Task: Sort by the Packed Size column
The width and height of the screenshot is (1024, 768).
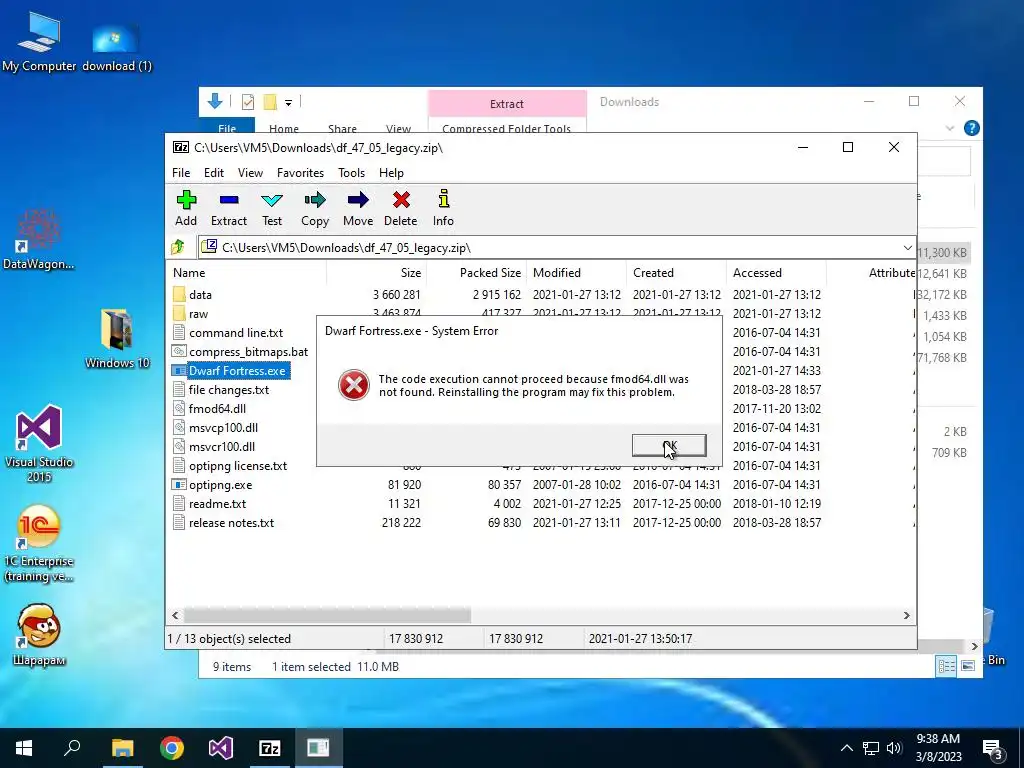Action: point(477,273)
